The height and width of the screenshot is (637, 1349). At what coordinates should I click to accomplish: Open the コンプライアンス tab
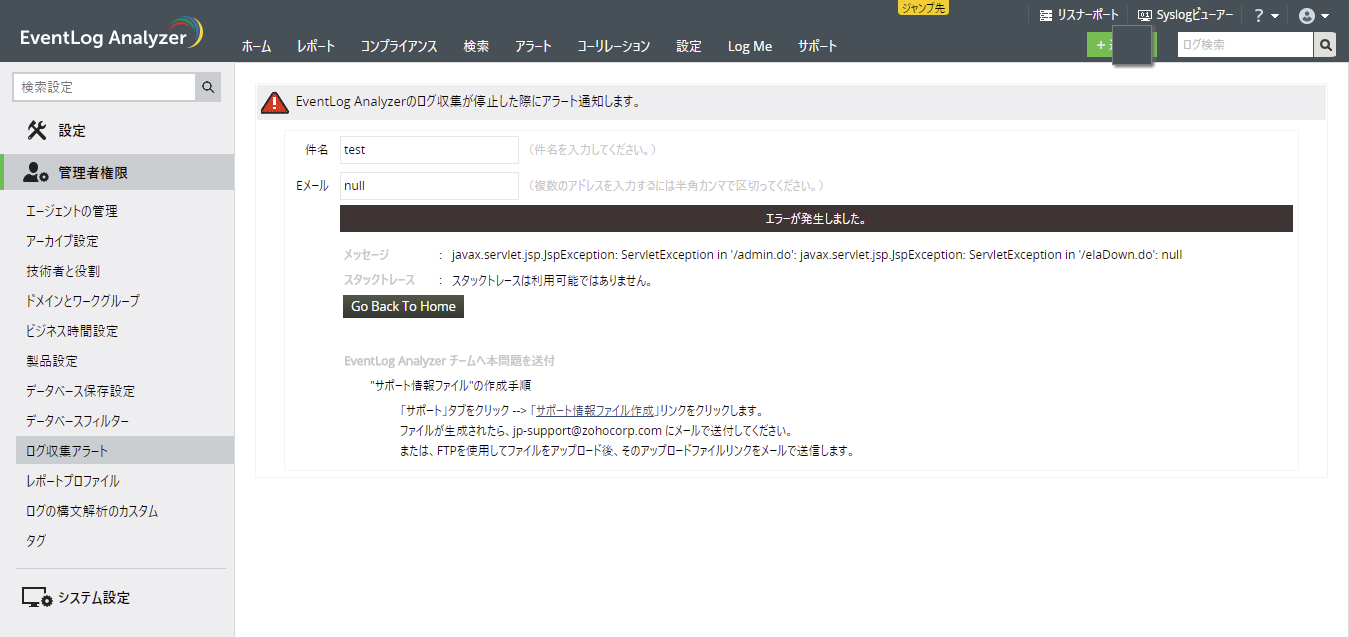(399, 46)
